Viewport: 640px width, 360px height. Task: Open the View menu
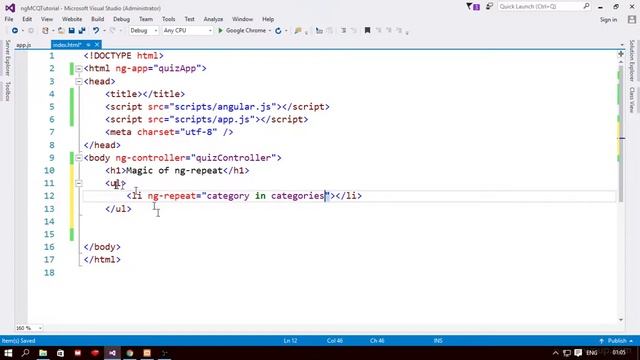(47, 19)
